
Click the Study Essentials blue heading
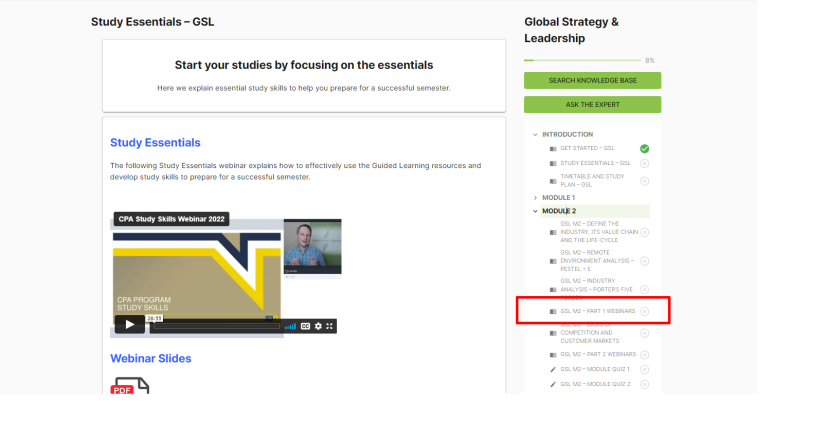pos(155,143)
